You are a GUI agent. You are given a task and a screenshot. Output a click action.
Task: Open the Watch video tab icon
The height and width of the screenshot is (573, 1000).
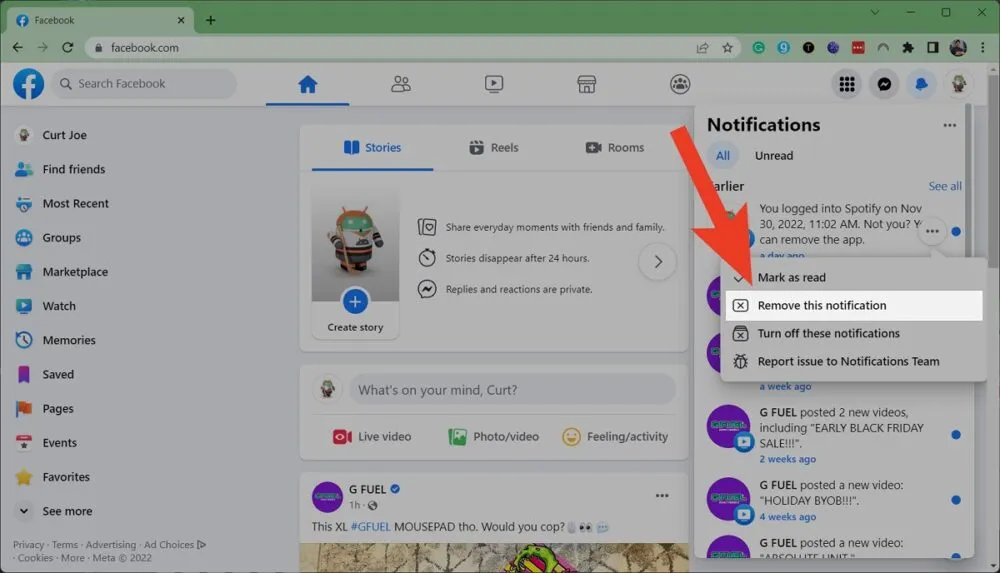click(x=494, y=84)
